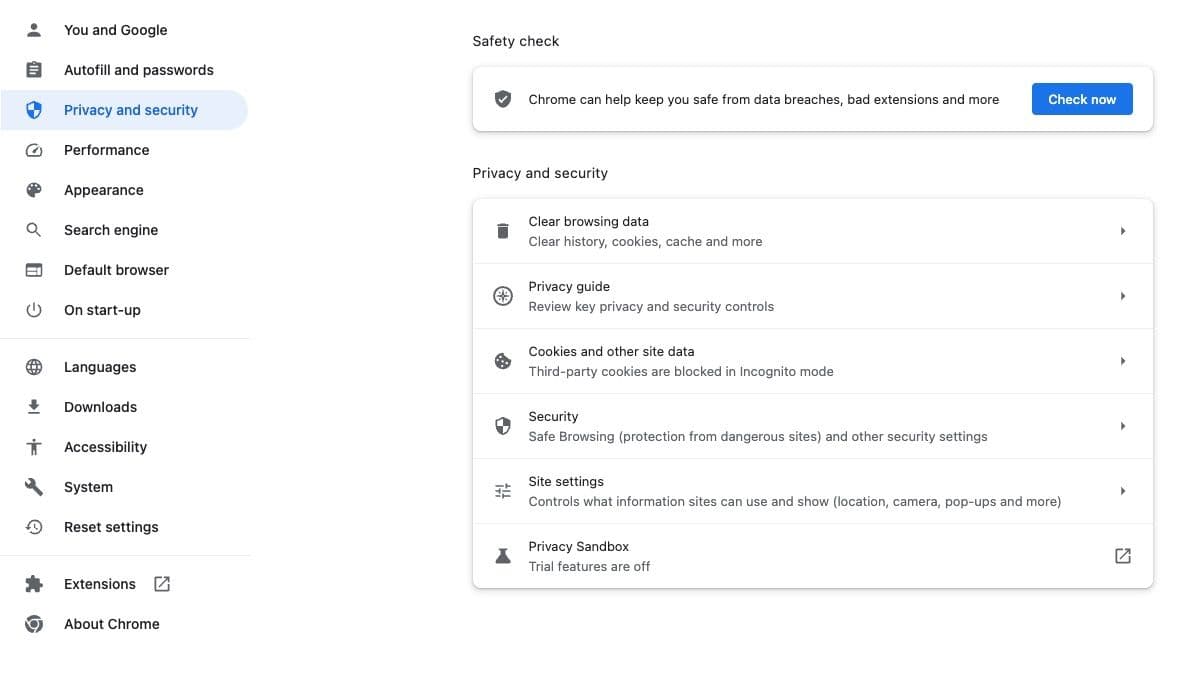Expand the Security row arrow
Viewport: 1200px width, 675px height.
(1123, 426)
